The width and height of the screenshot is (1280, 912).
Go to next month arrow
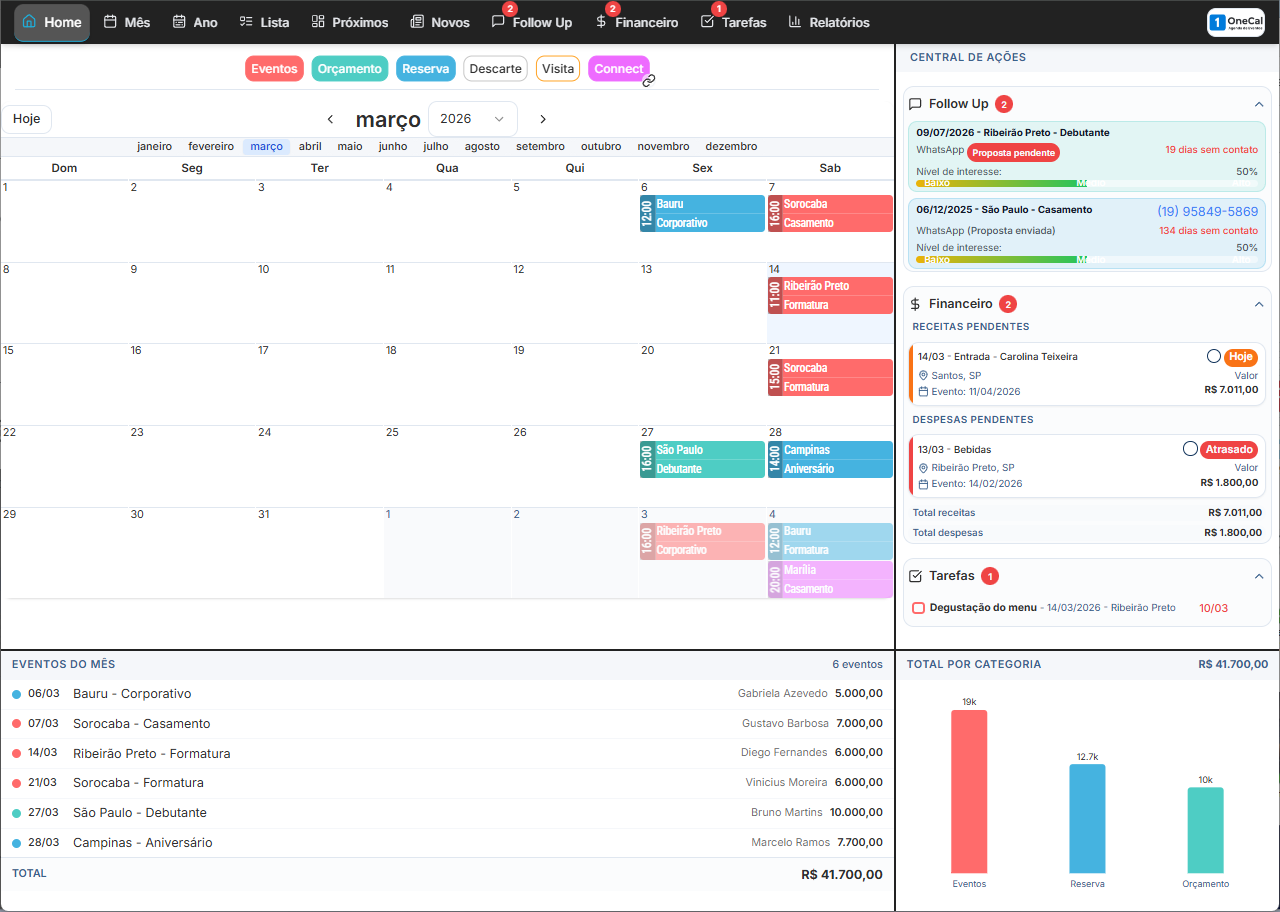pos(543,119)
